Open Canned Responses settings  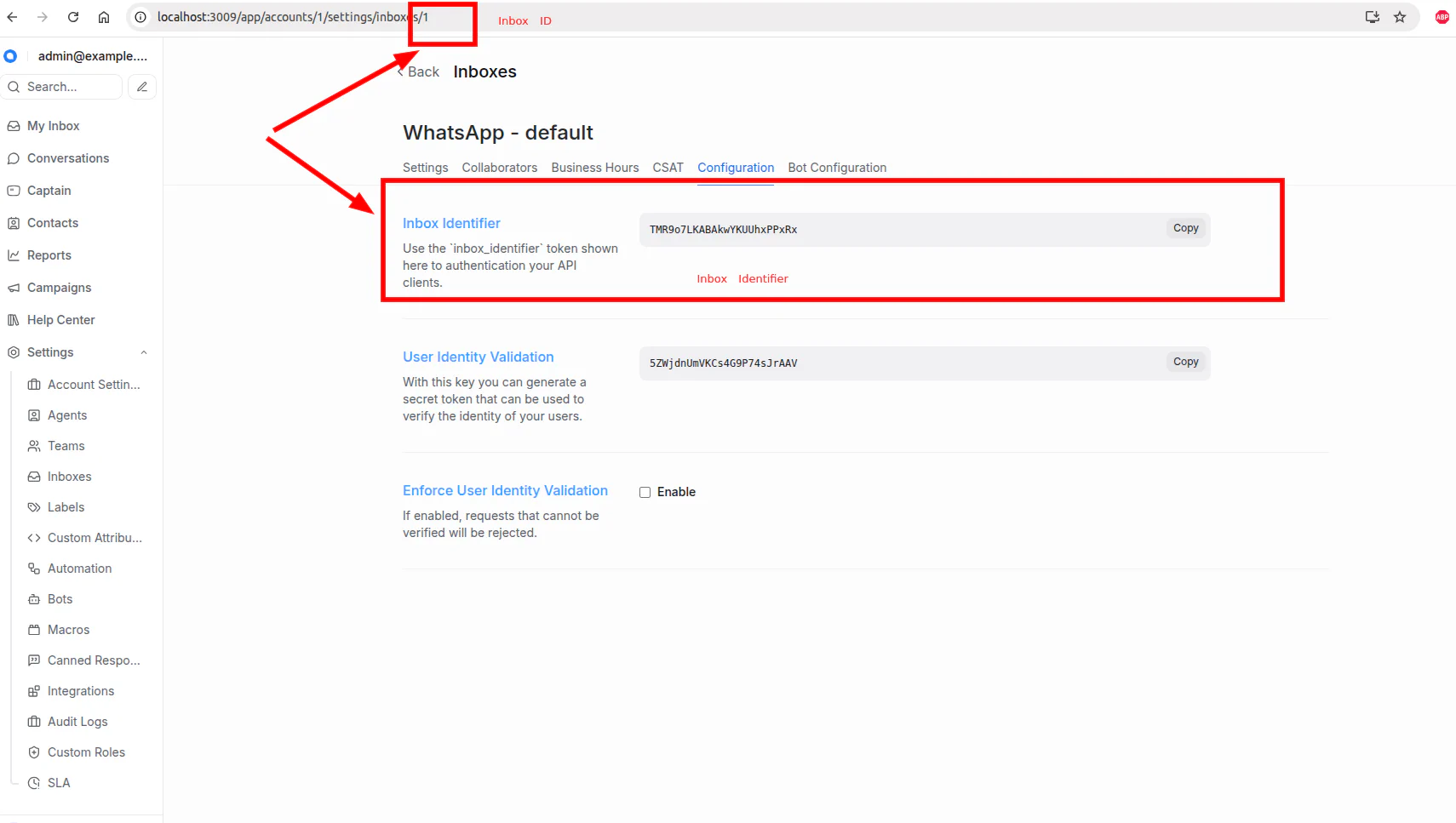click(x=83, y=660)
